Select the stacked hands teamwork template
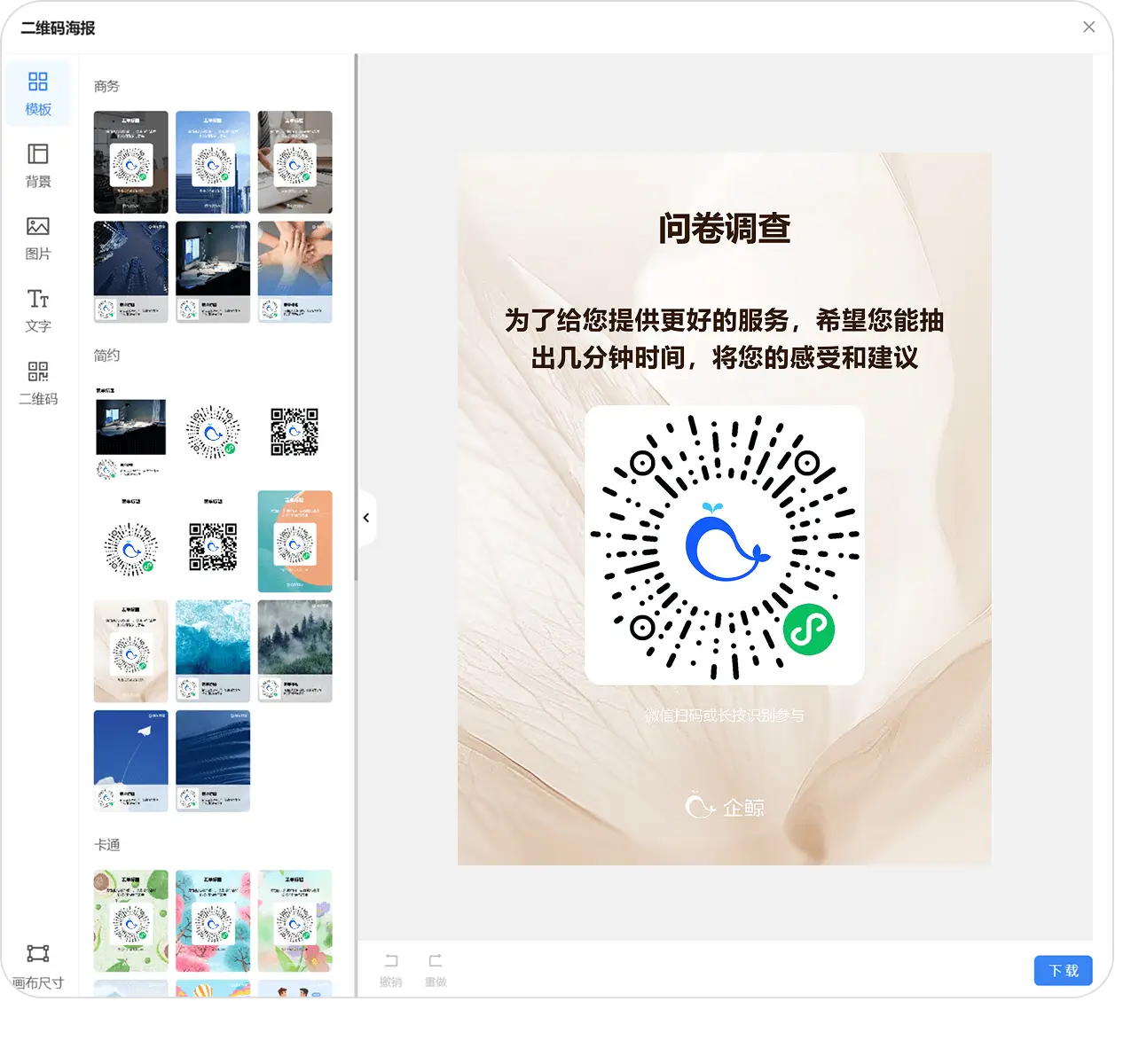This screenshot has height=1064, width=1123. (x=294, y=272)
